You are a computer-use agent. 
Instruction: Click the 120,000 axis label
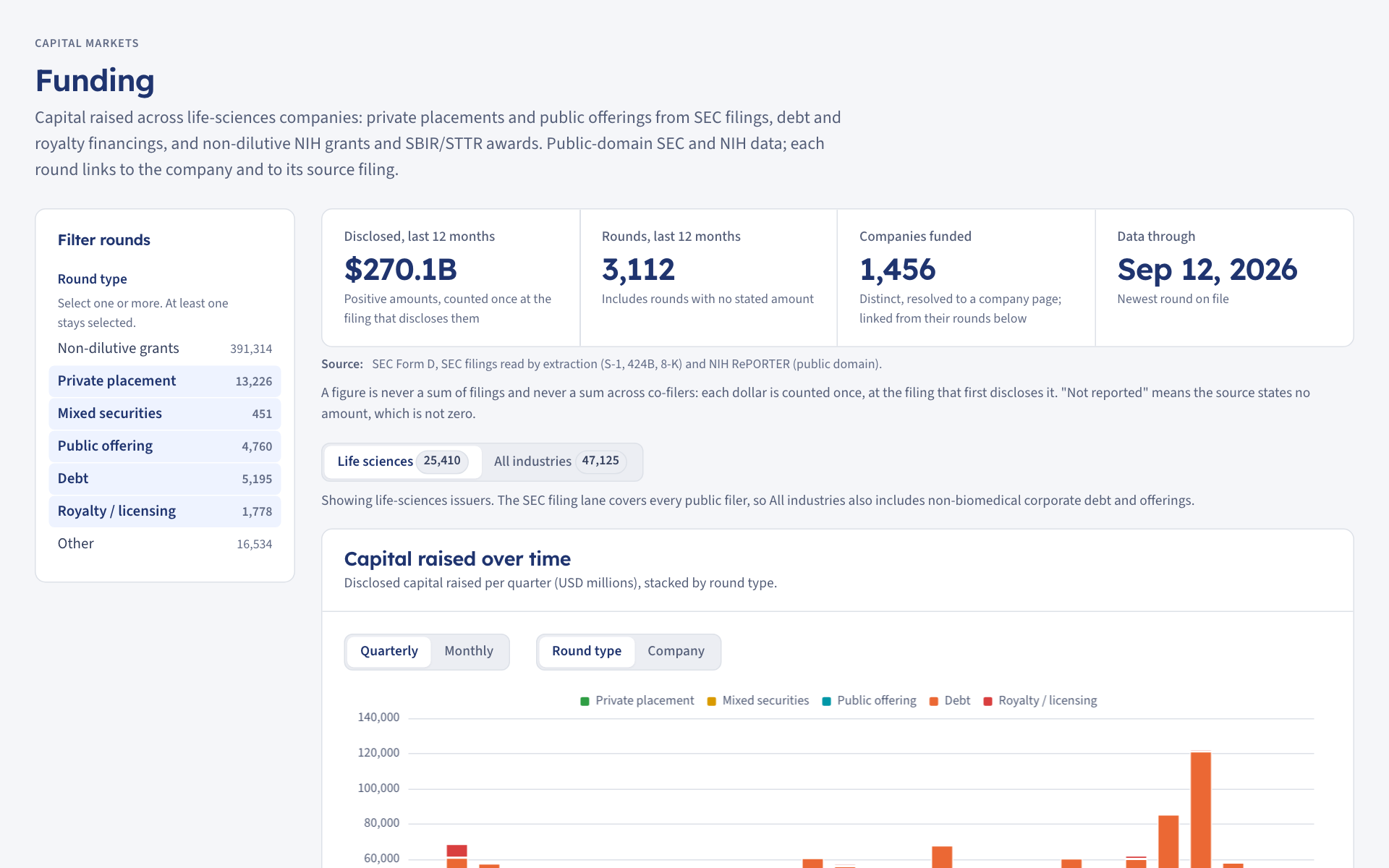[378, 753]
